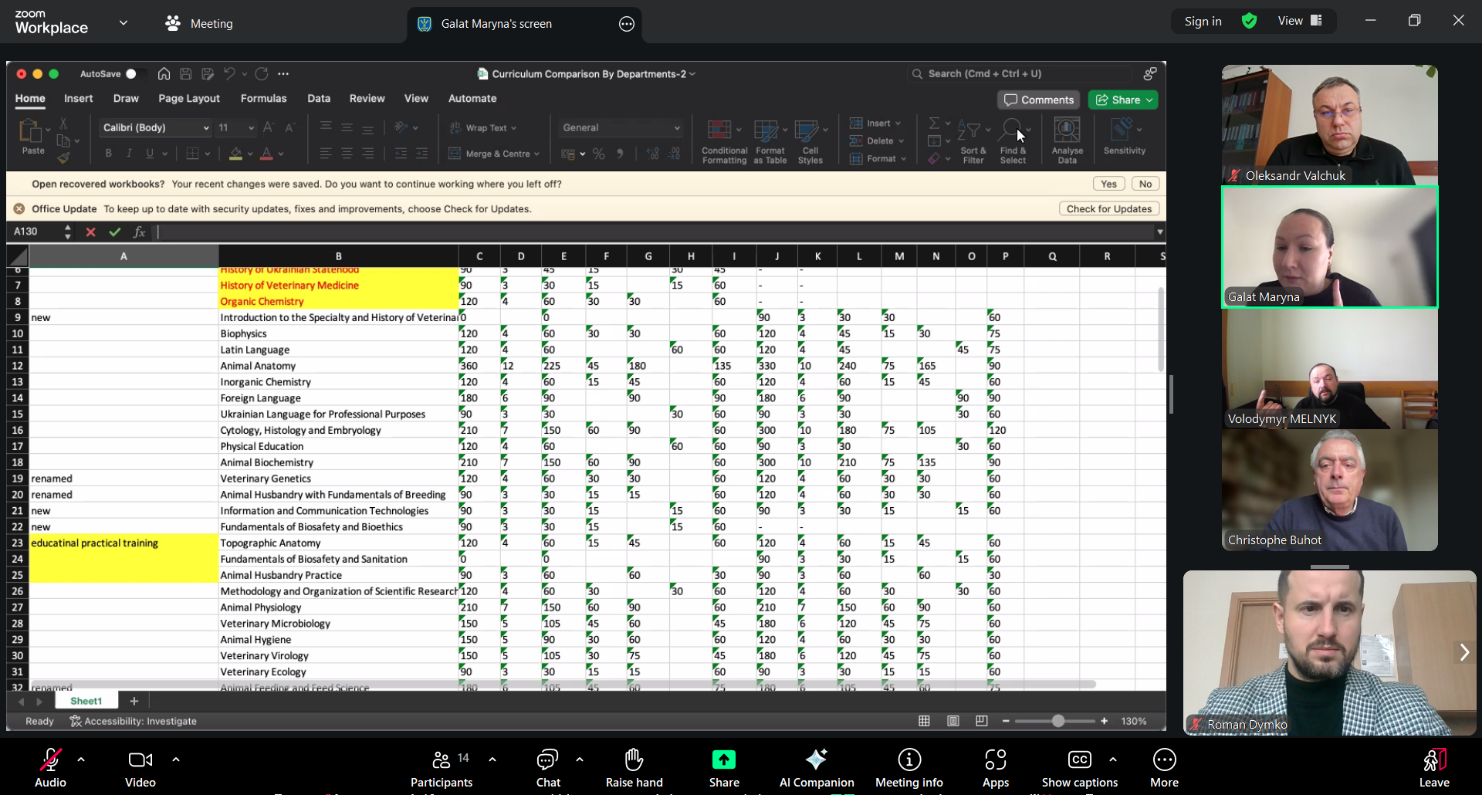Click the Sign in button
This screenshot has height=795, width=1482.
tap(1202, 21)
